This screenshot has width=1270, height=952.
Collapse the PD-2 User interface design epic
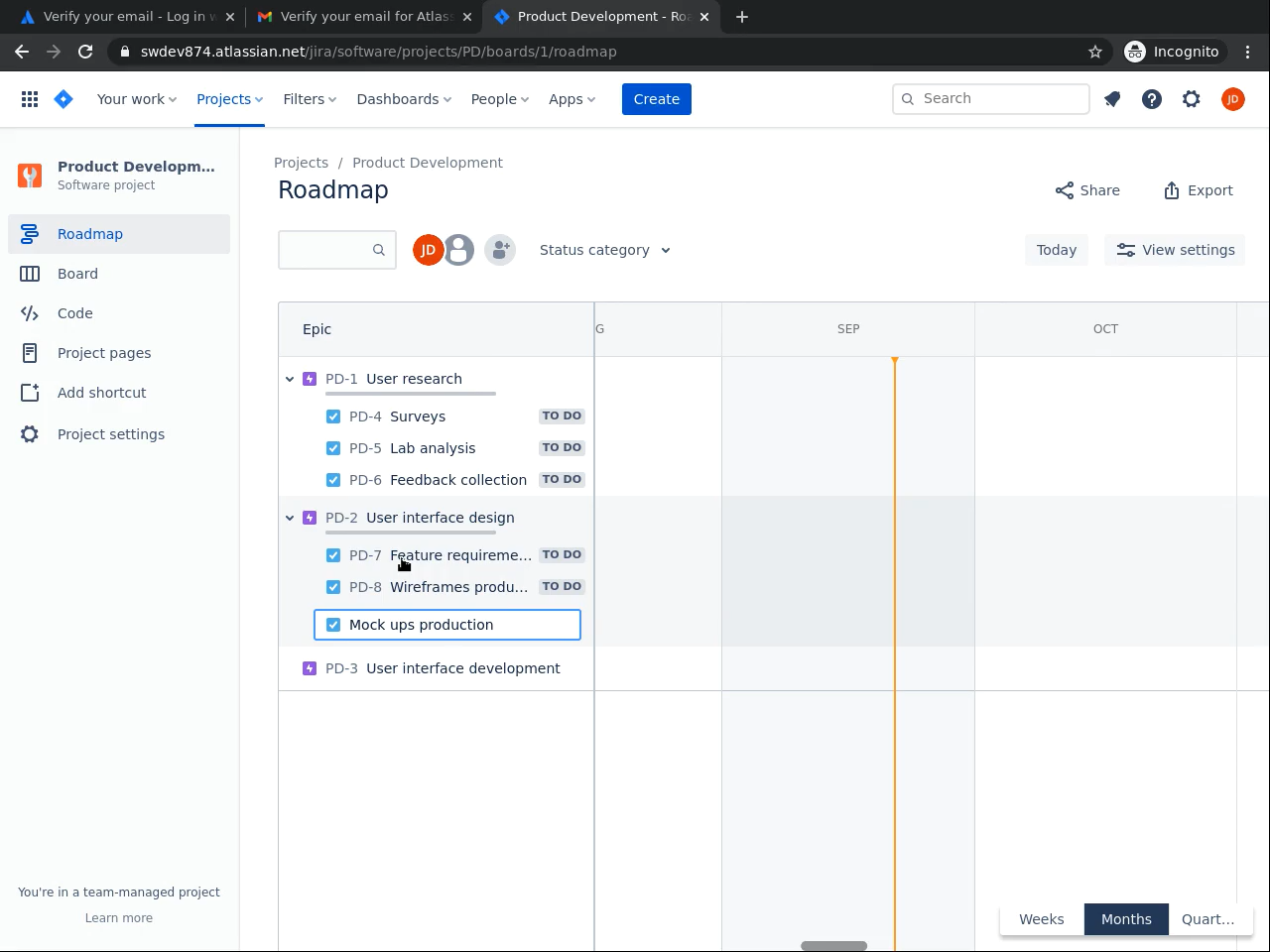(290, 518)
